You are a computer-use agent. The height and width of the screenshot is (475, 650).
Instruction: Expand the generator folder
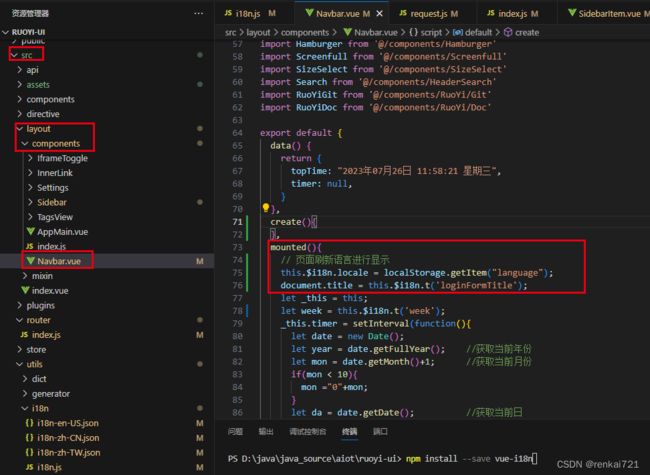(x=25, y=393)
